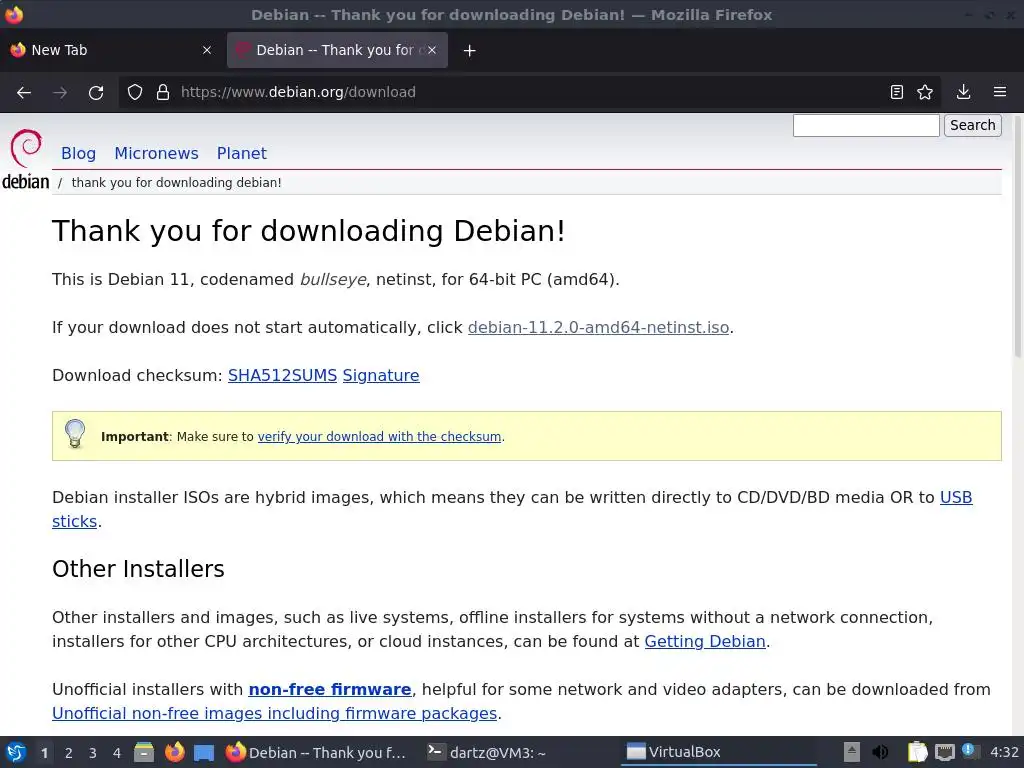Viewport: 1024px width, 768px height.
Task: Open the Signature link
Action: 381,376
